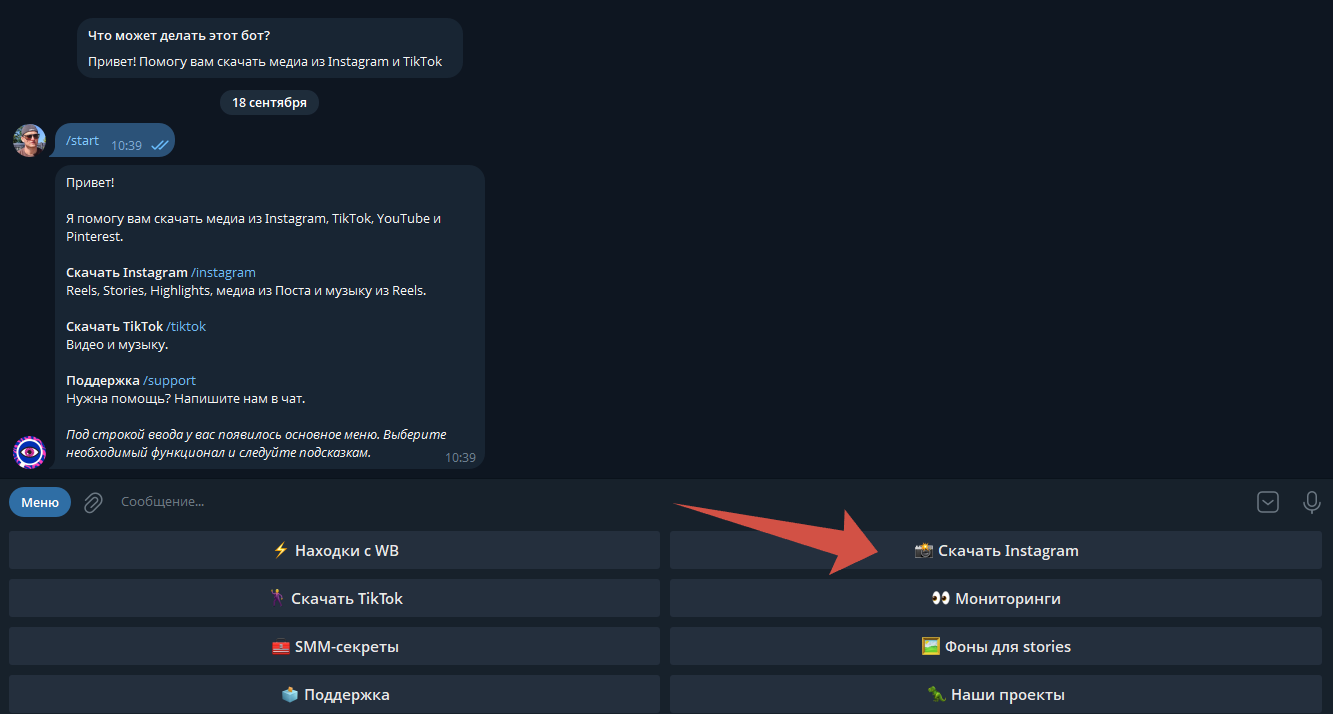The width and height of the screenshot is (1333, 714).
Task: Click the 18 сентября date badge
Action: 269,102
